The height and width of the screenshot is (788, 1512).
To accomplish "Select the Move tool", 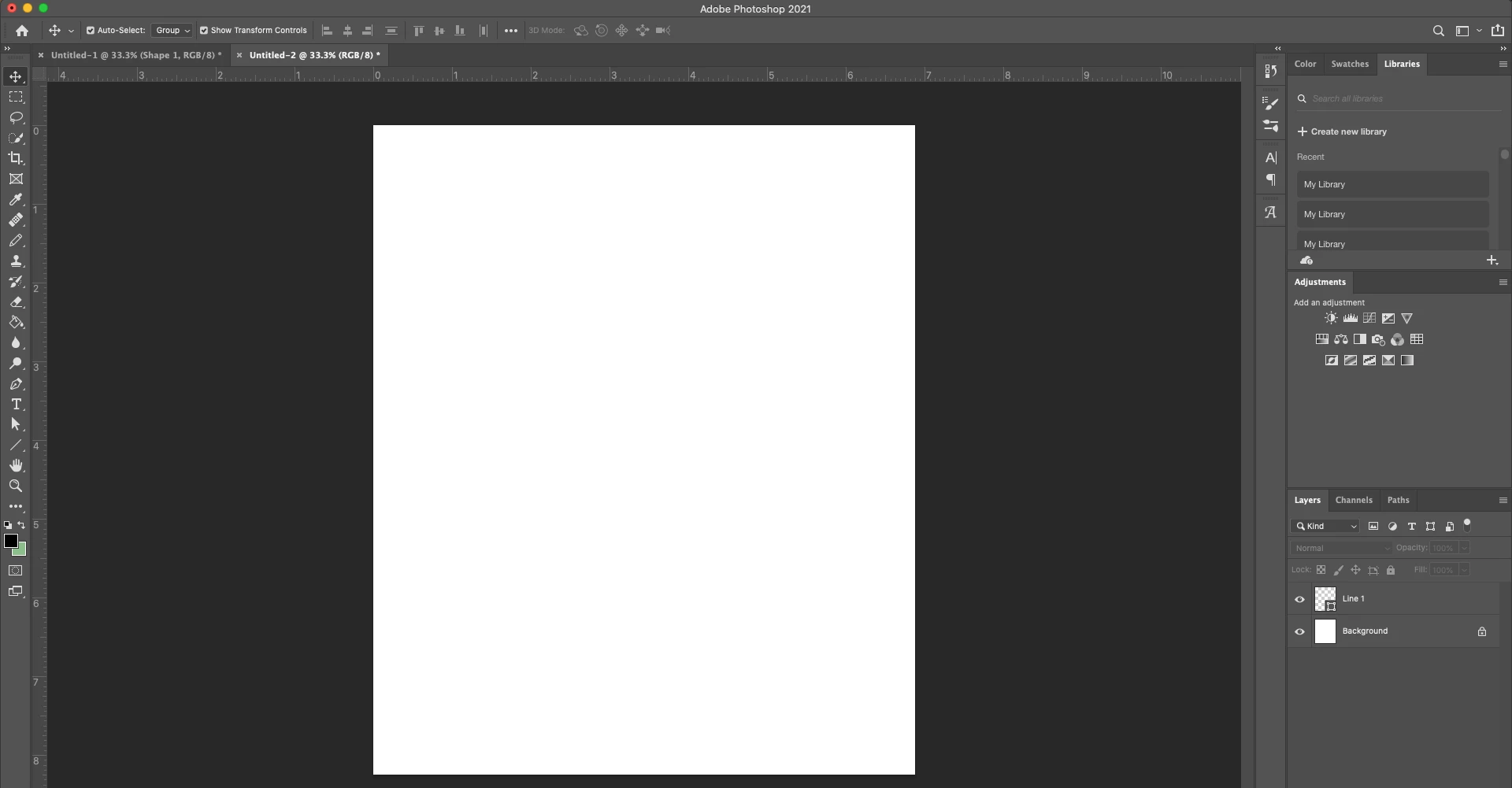I will [16, 76].
